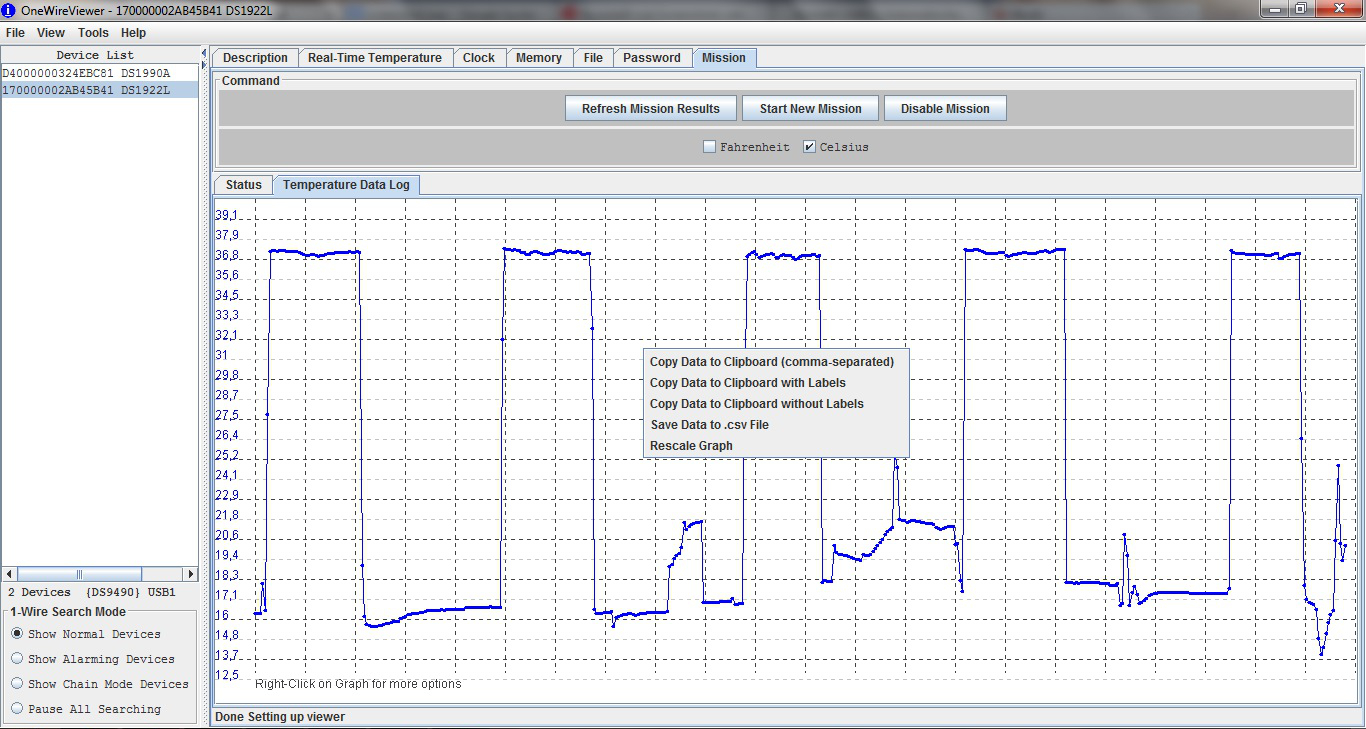Click the 12,5 axis label on graph
This screenshot has width=1366, height=729.
point(227,676)
